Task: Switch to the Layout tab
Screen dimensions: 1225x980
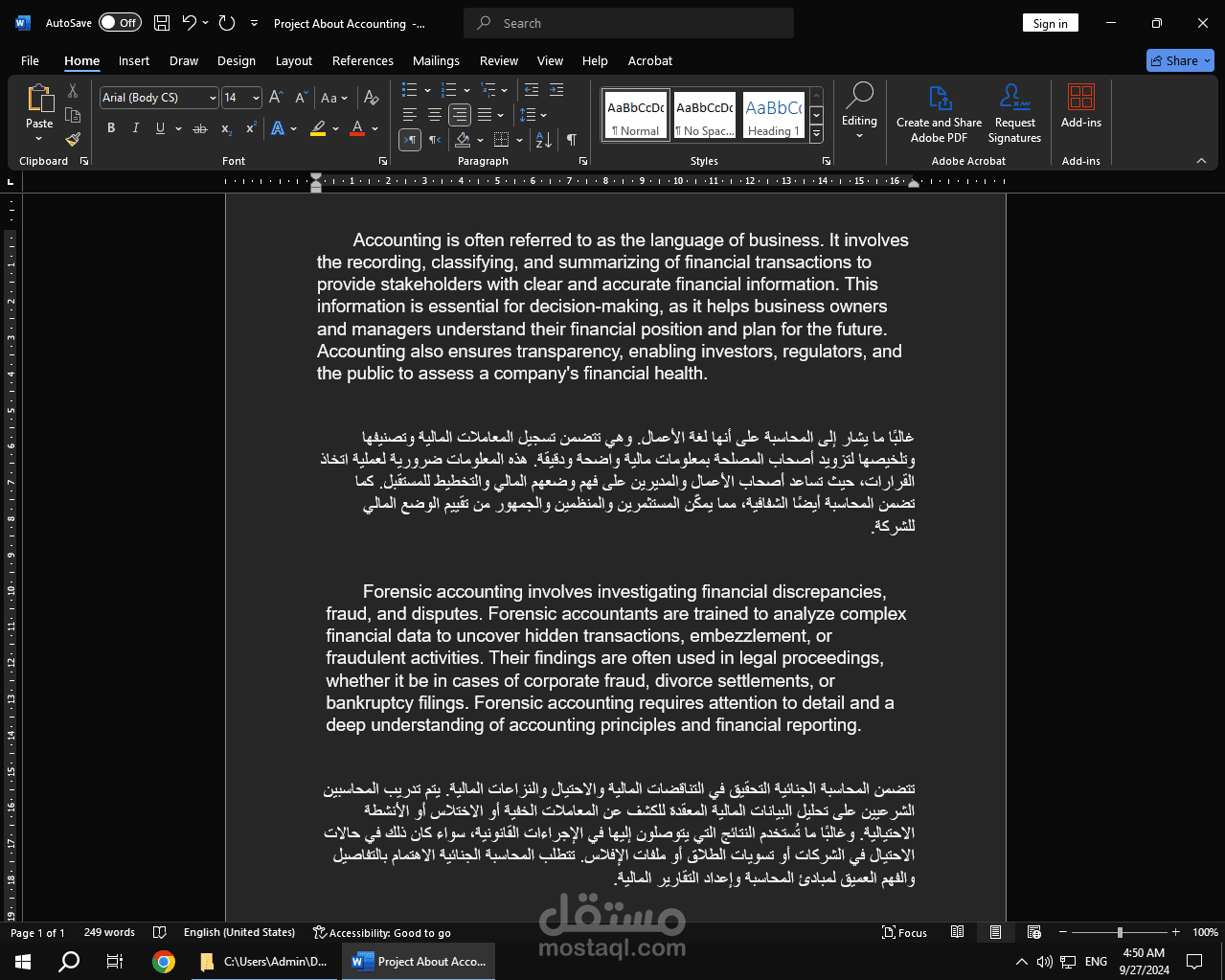Action: [x=294, y=60]
